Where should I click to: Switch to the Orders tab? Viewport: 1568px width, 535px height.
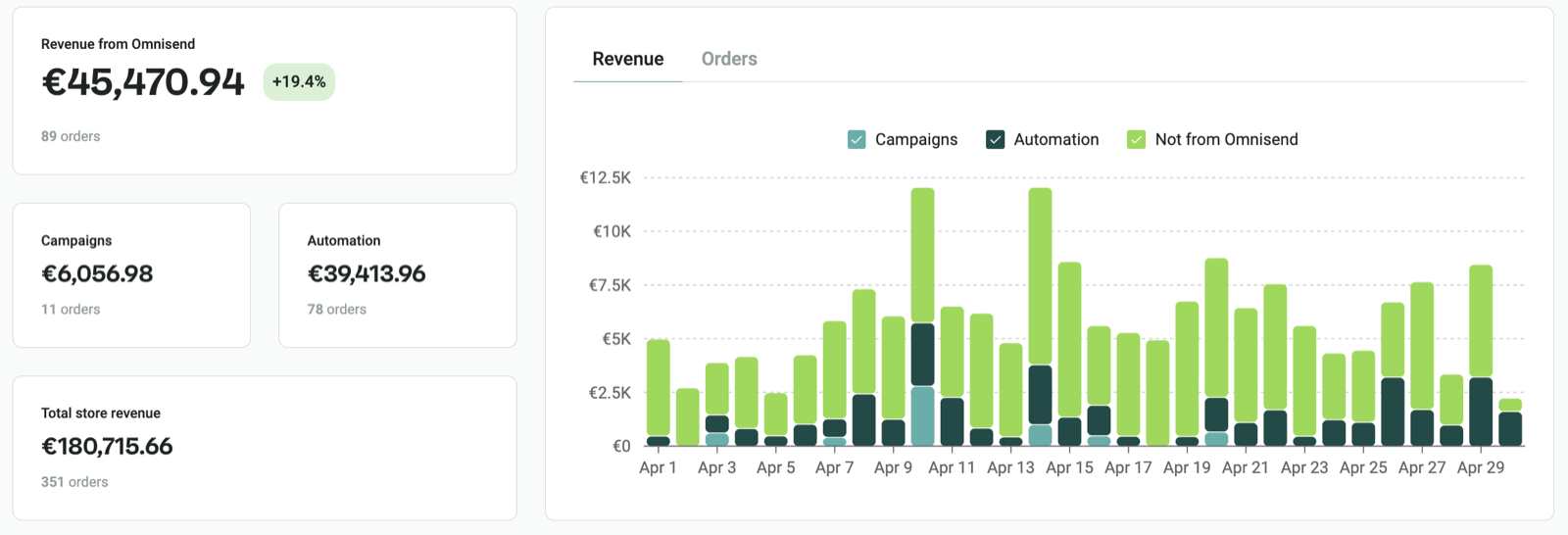click(x=729, y=59)
